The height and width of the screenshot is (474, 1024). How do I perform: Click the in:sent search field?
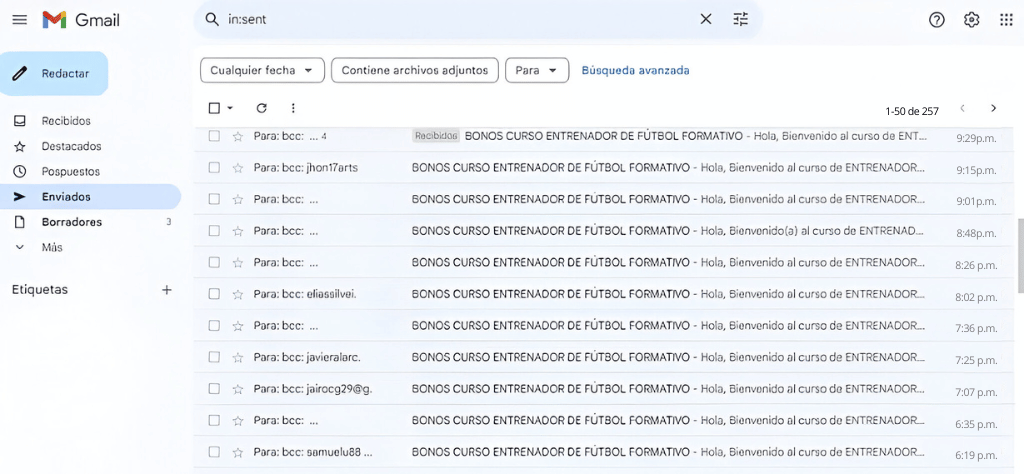point(450,19)
